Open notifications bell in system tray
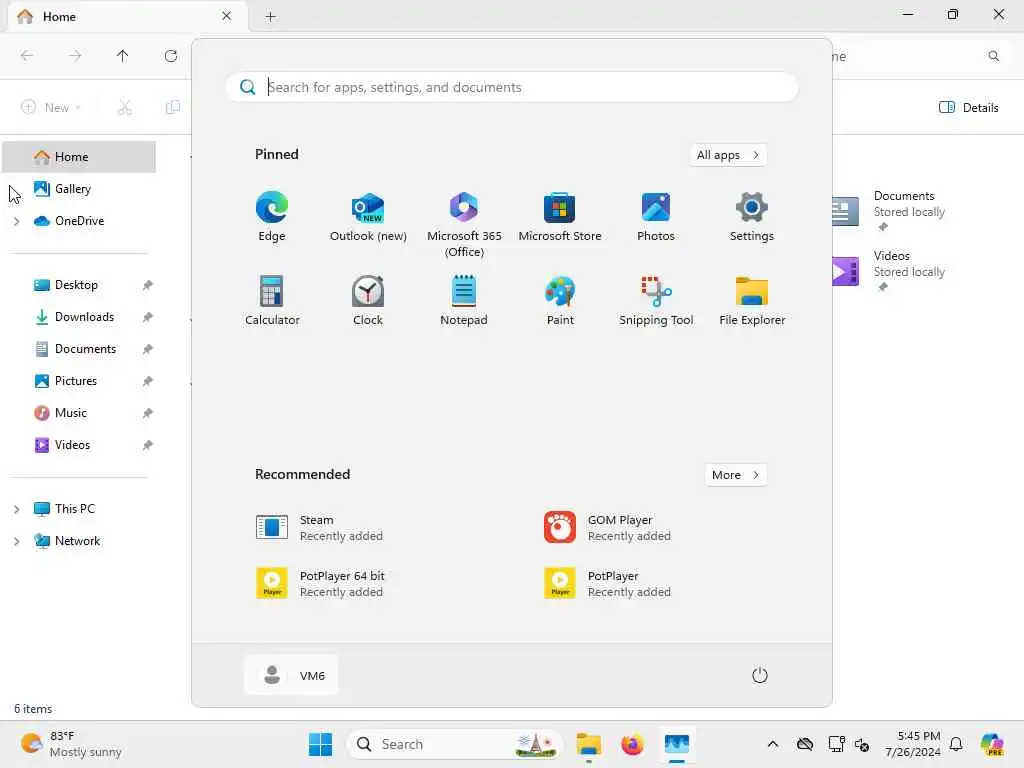The width and height of the screenshot is (1024, 768). coord(956,744)
